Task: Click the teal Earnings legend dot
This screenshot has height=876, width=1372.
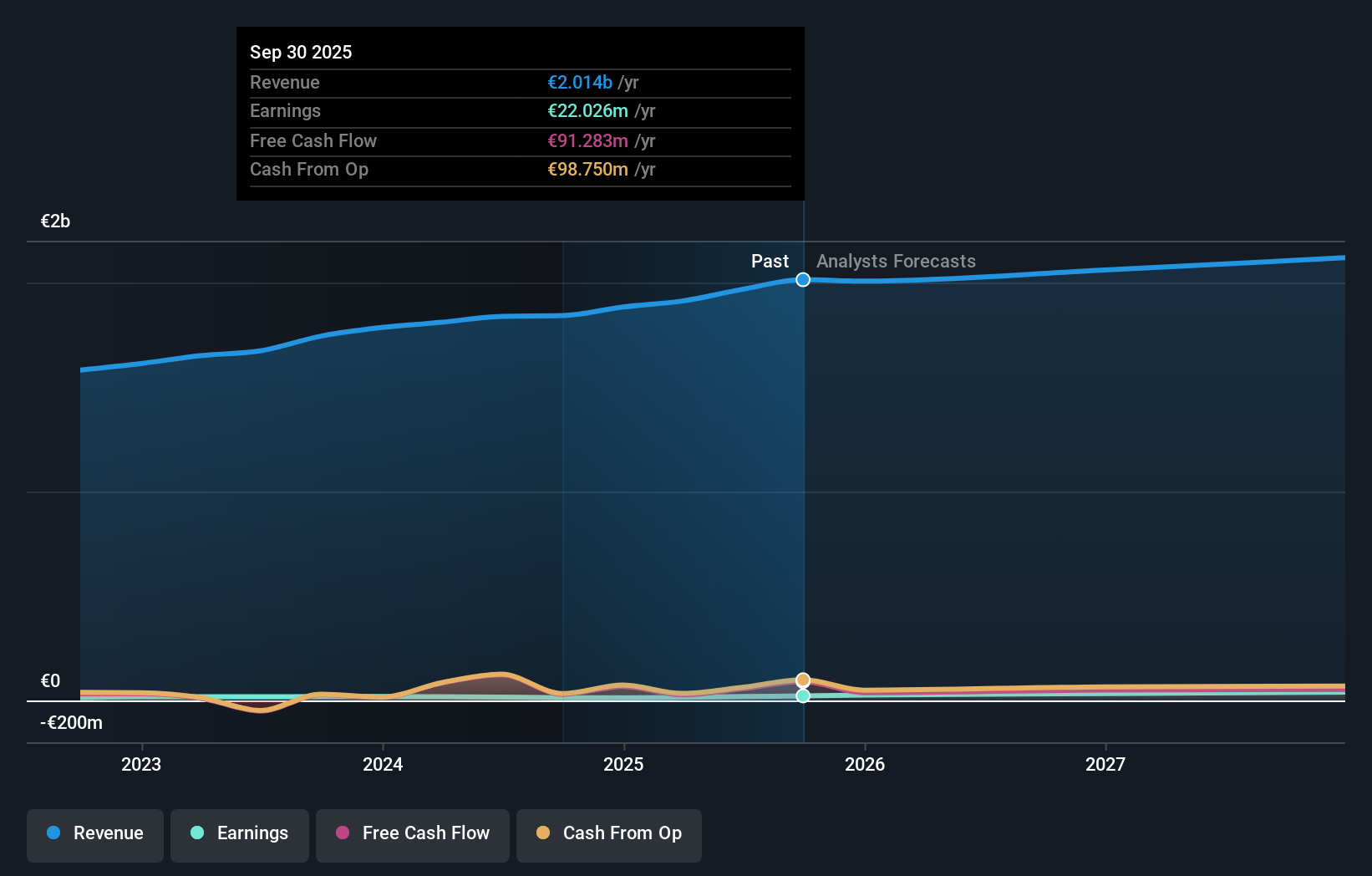Action: pos(196,833)
